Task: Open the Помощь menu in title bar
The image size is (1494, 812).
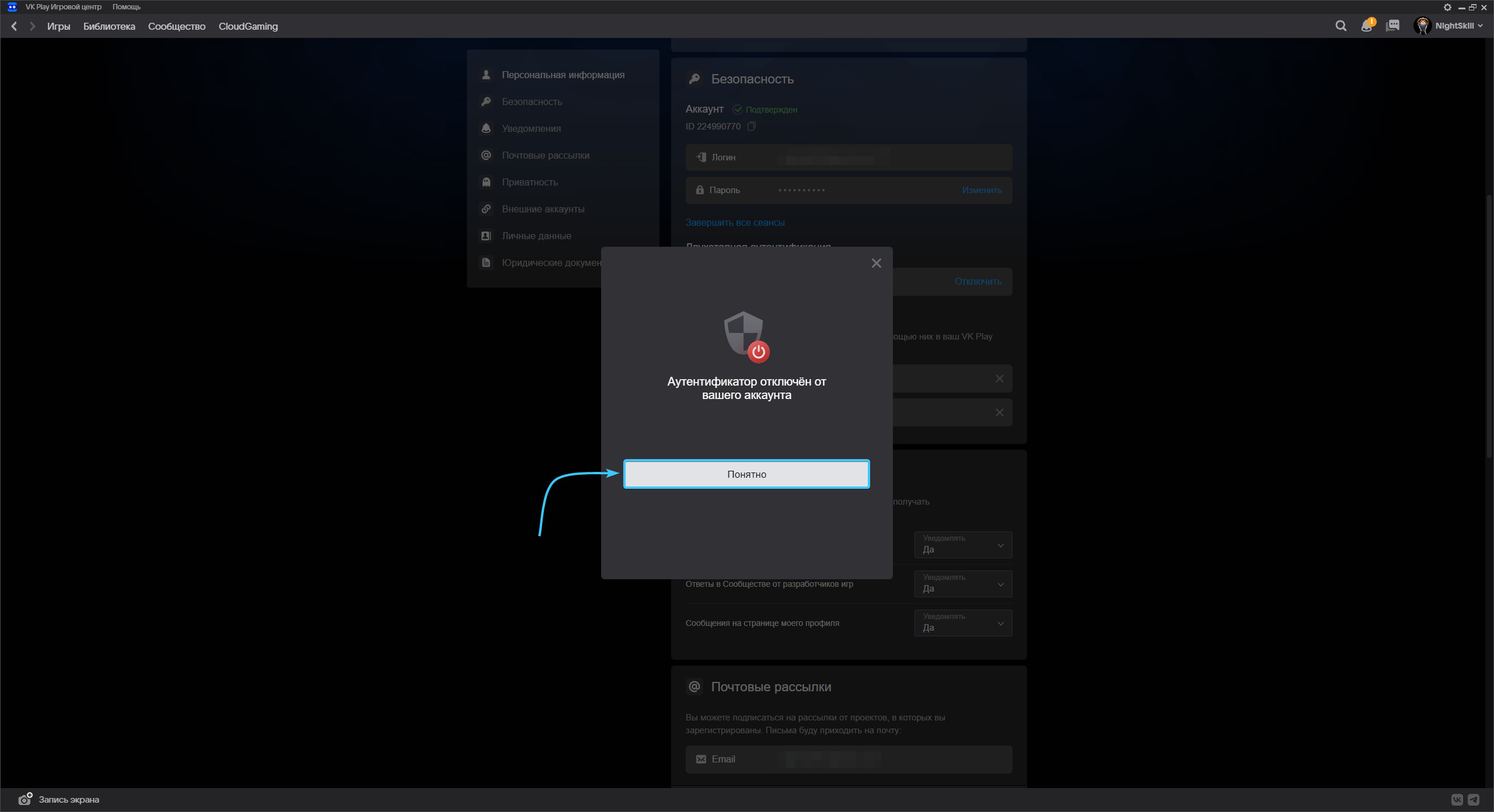Action: 126,7
